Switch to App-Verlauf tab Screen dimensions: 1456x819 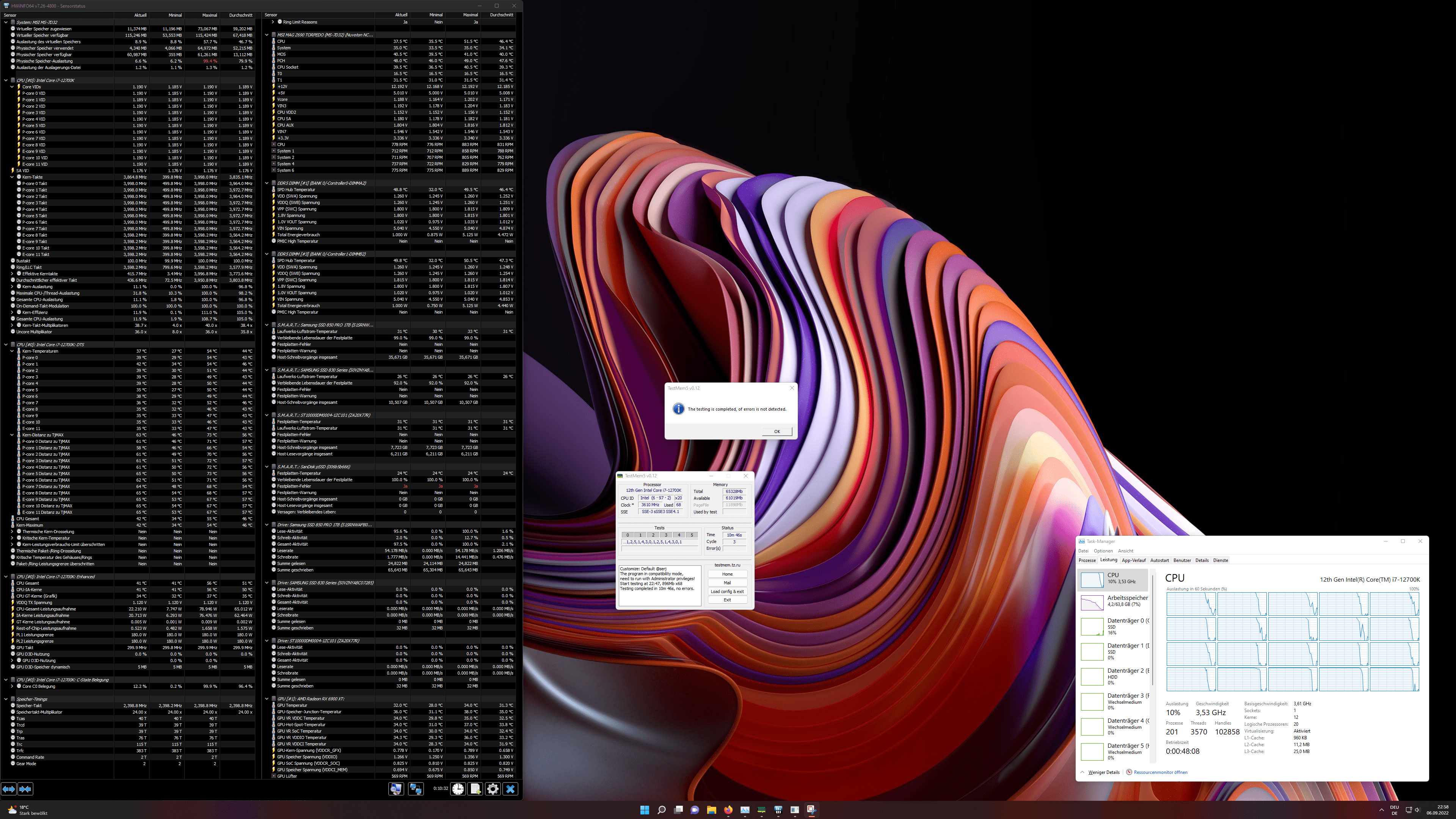[1133, 561]
